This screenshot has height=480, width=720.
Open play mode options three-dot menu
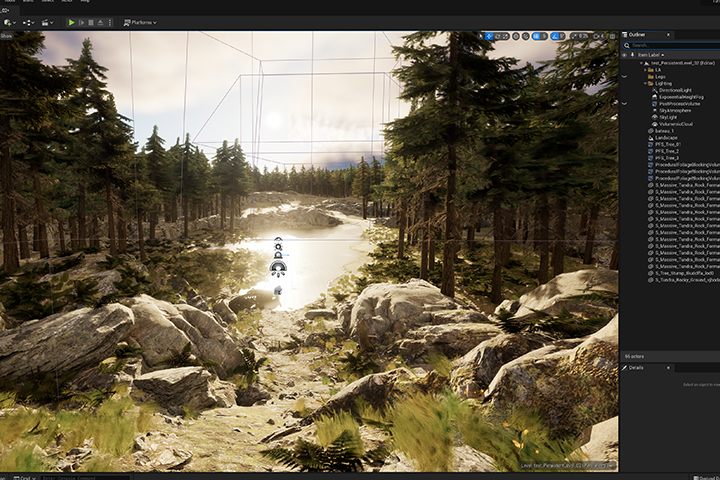coord(110,23)
